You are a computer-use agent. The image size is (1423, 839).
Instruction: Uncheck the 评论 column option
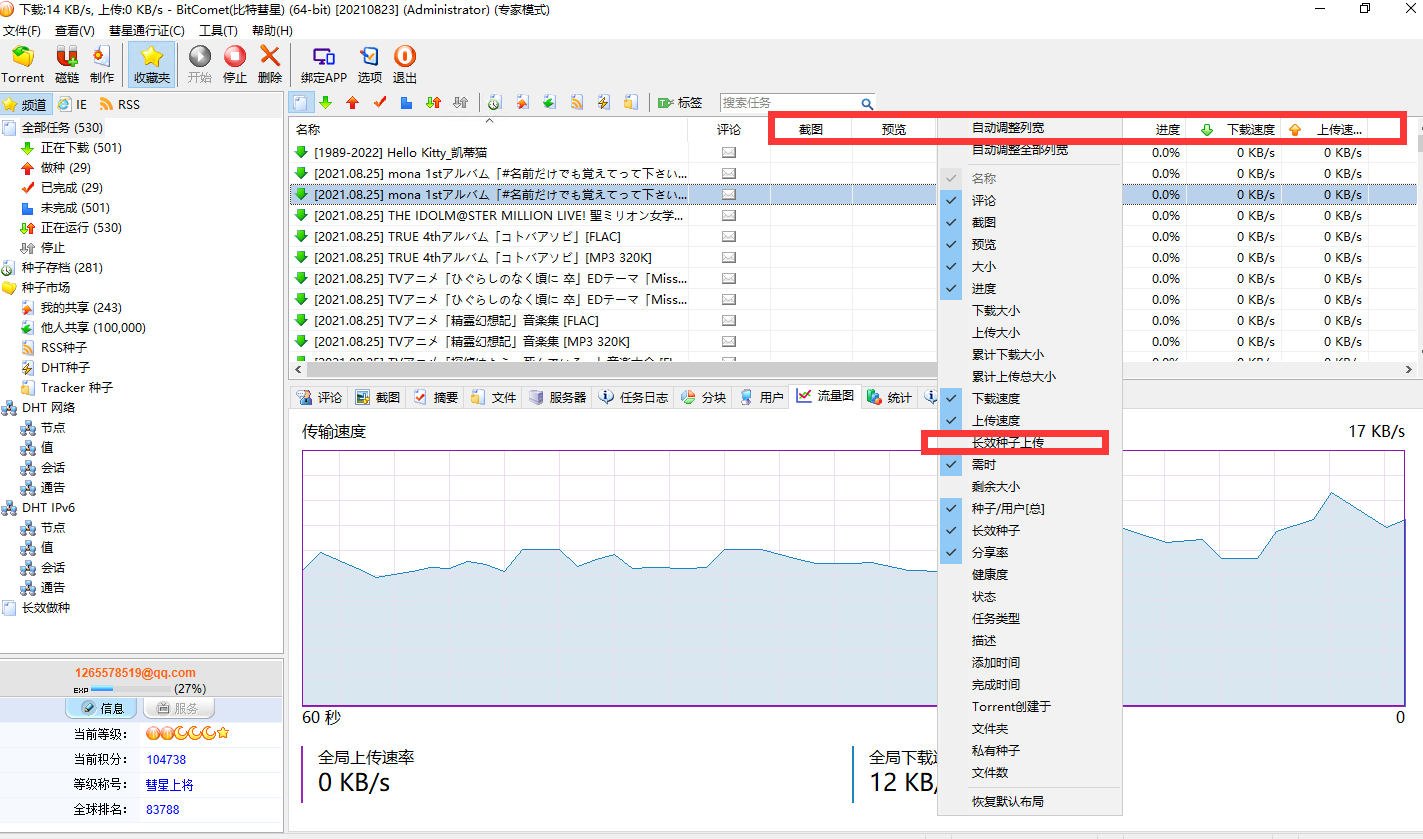[983, 200]
